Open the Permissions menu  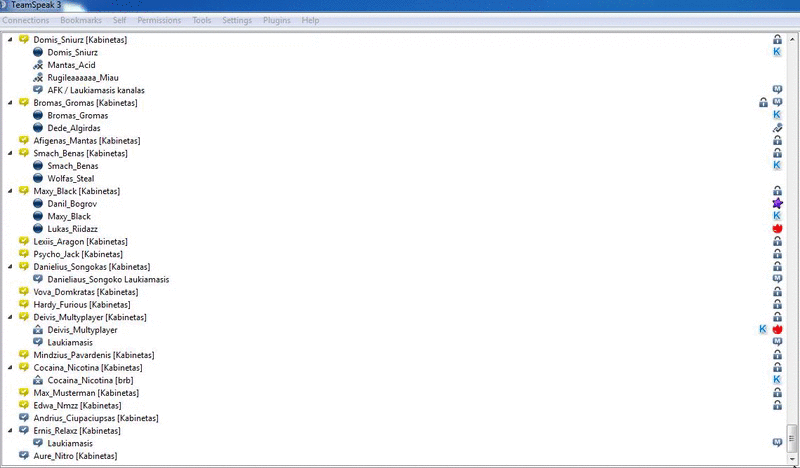coord(159,20)
